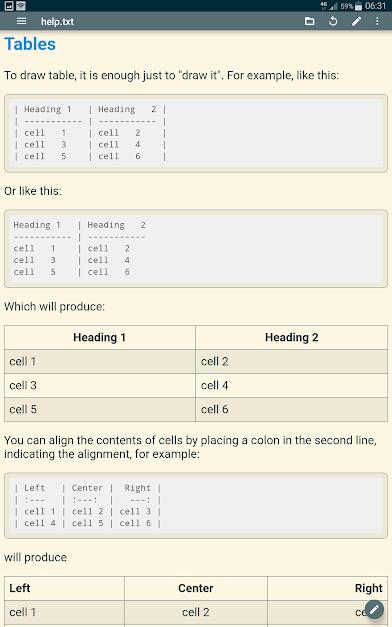The image size is (392, 627).
Task: Click the clock in status bar
Action: 375,6
